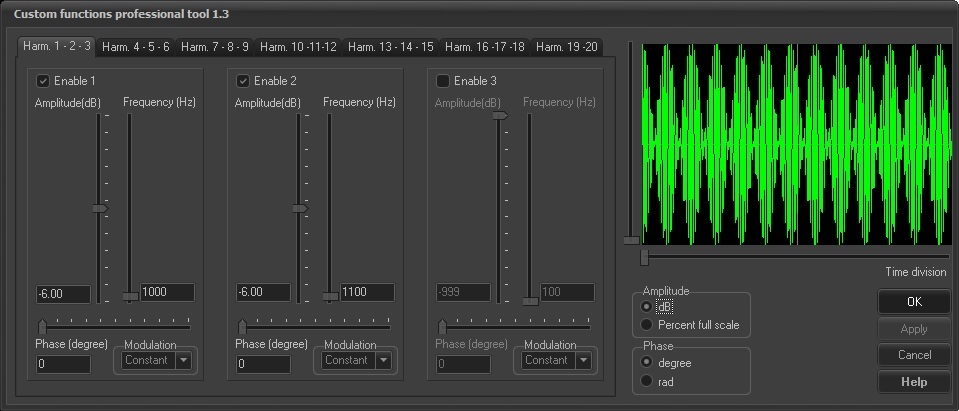Click the waveform vertical zoom slider thumb
Screen dimensions: 959x411
tap(631, 240)
